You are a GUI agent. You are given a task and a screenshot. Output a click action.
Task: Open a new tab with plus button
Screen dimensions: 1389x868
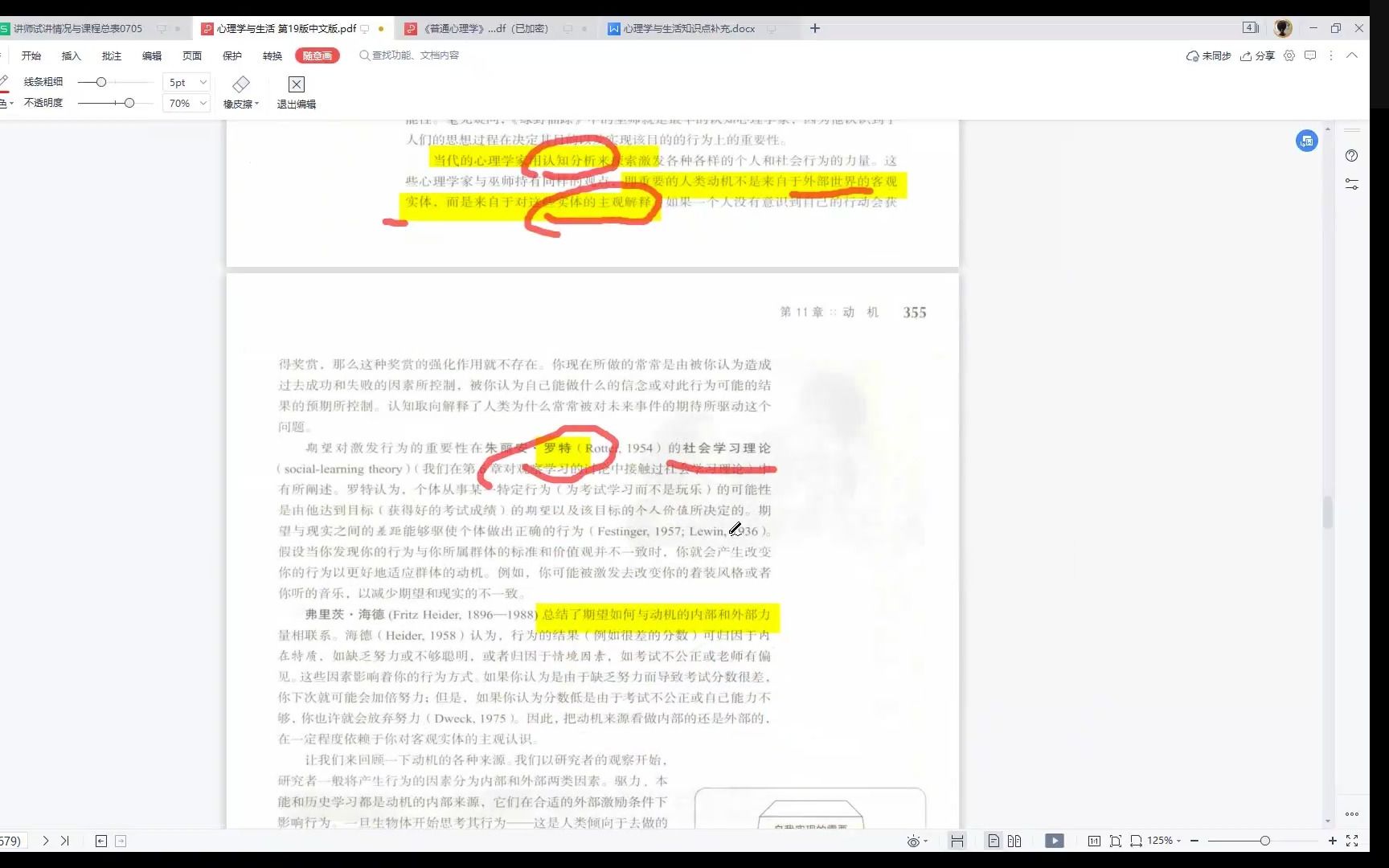pos(815,28)
